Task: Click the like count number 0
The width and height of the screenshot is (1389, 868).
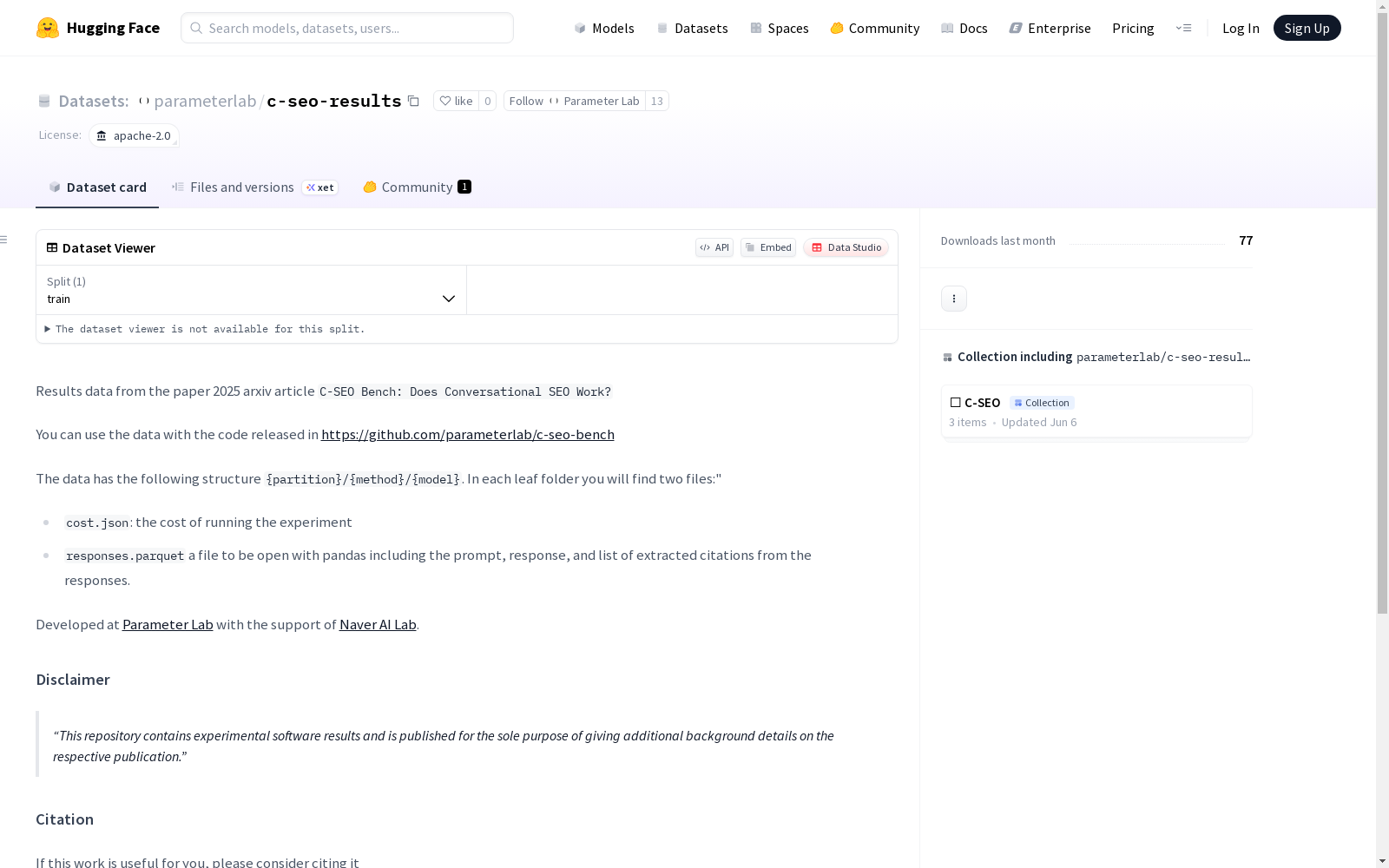Action: pyautogui.click(x=488, y=101)
